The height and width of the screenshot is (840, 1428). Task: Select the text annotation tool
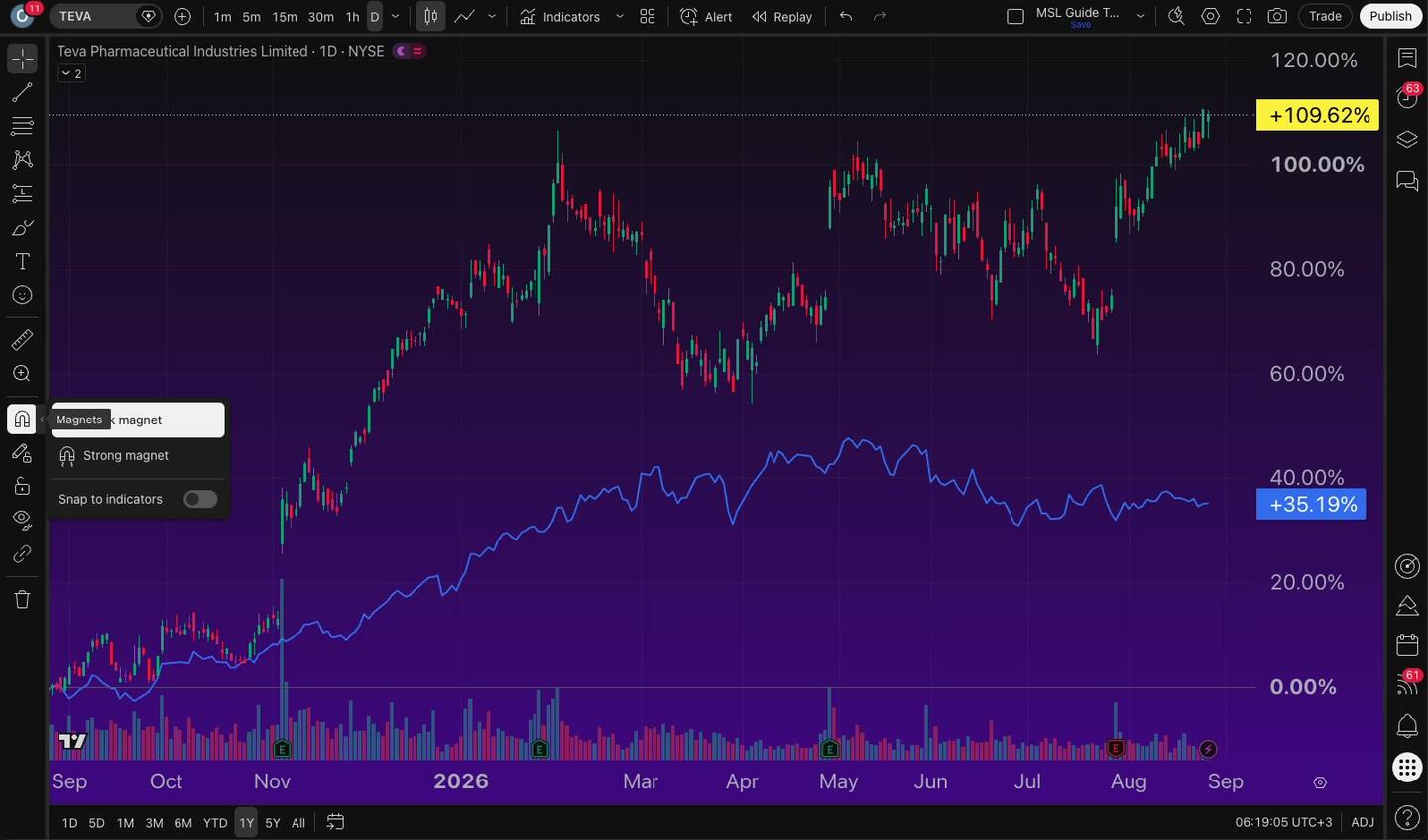pyautogui.click(x=22, y=262)
